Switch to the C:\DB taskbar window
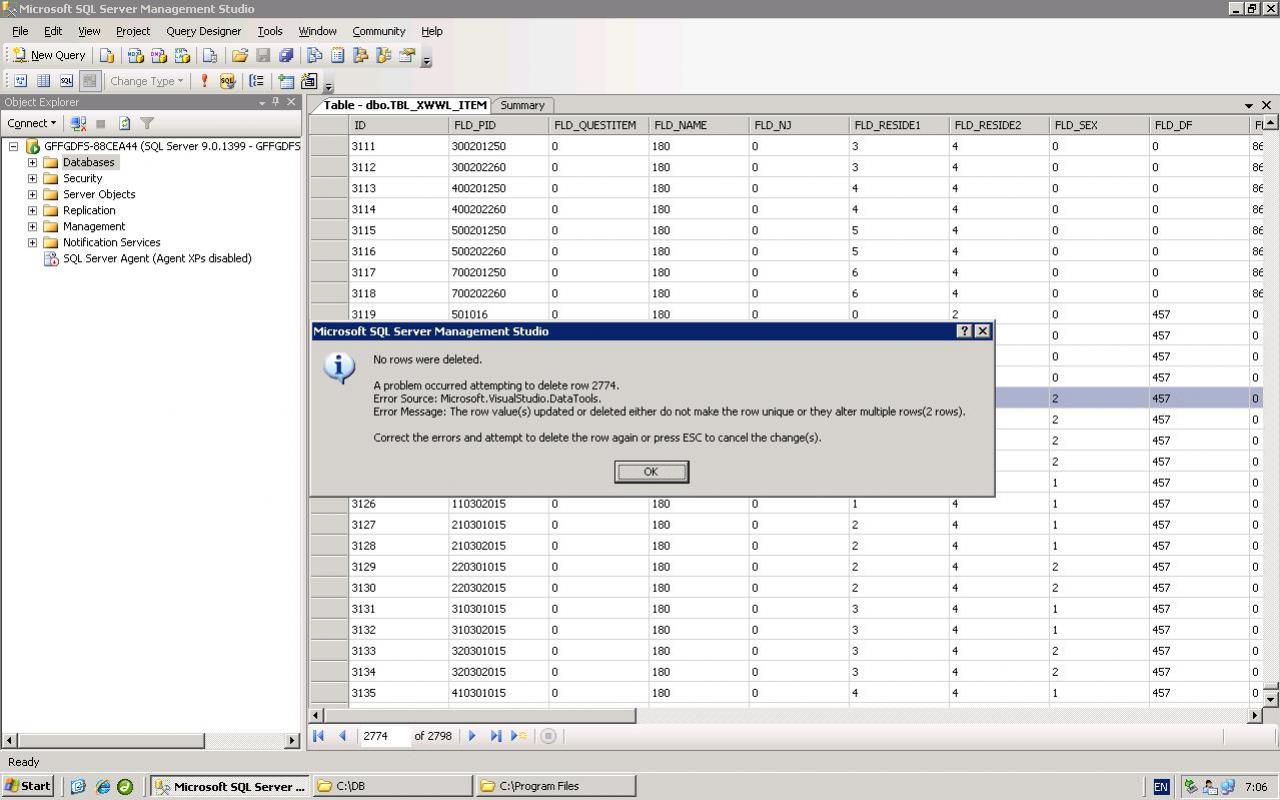Screen dimensions: 1280x800 pyautogui.click(x=392, y=786)
